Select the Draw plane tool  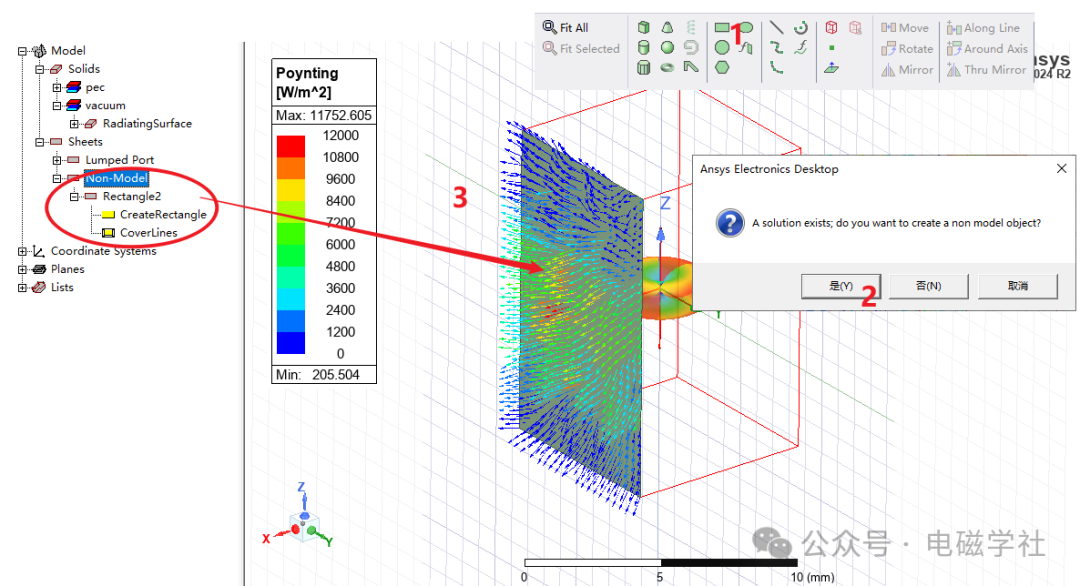(831, 67)
